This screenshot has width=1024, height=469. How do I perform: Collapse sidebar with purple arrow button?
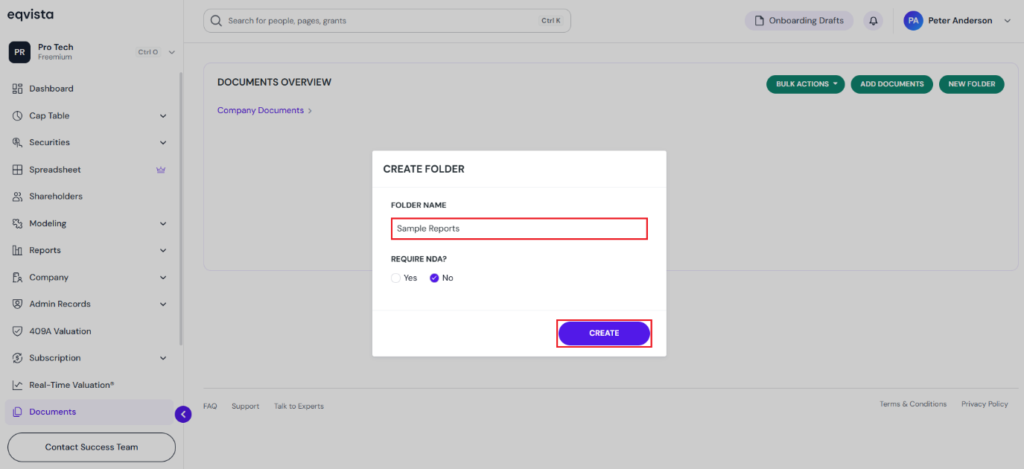click(x=184, y=414)
